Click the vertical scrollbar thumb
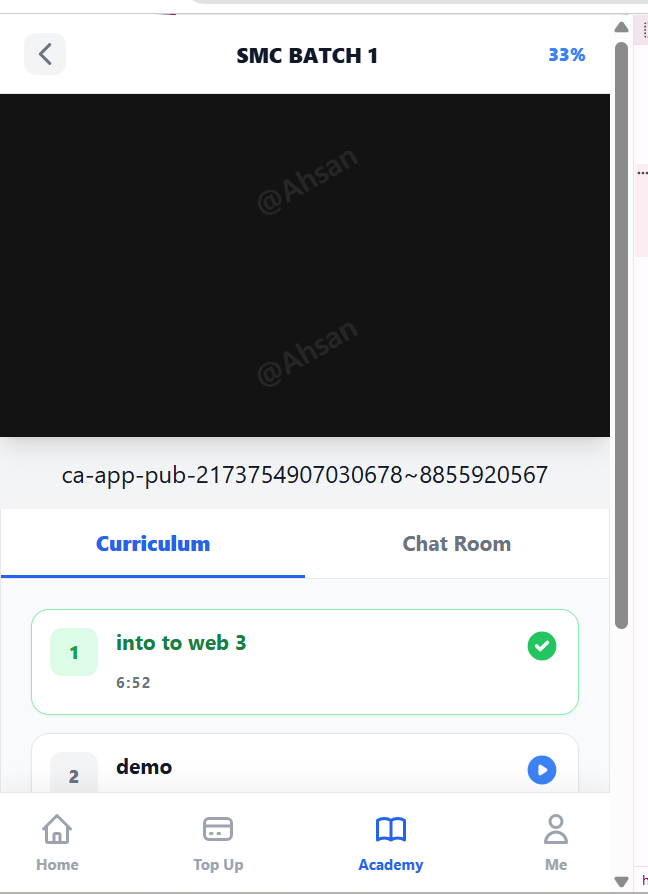Screen dimensions: 648x894 621,335
